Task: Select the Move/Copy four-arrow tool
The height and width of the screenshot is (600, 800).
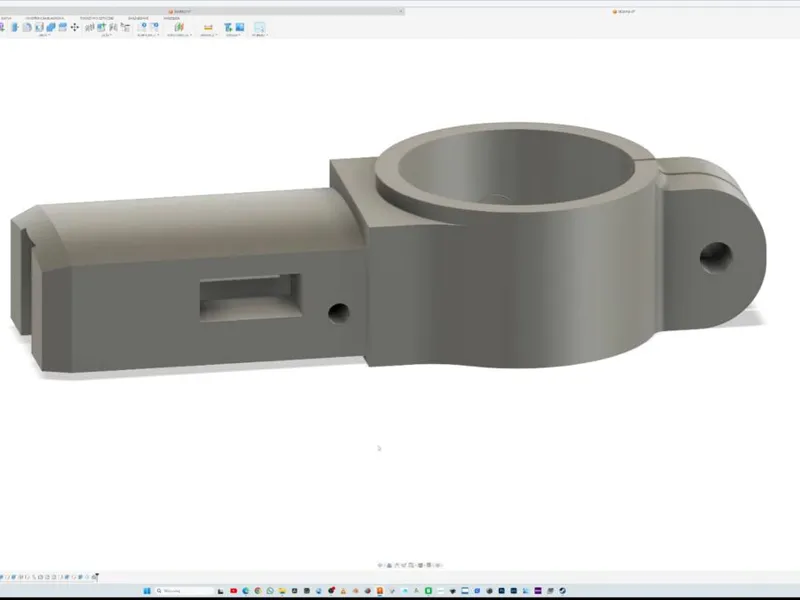Action: (74, 27)
